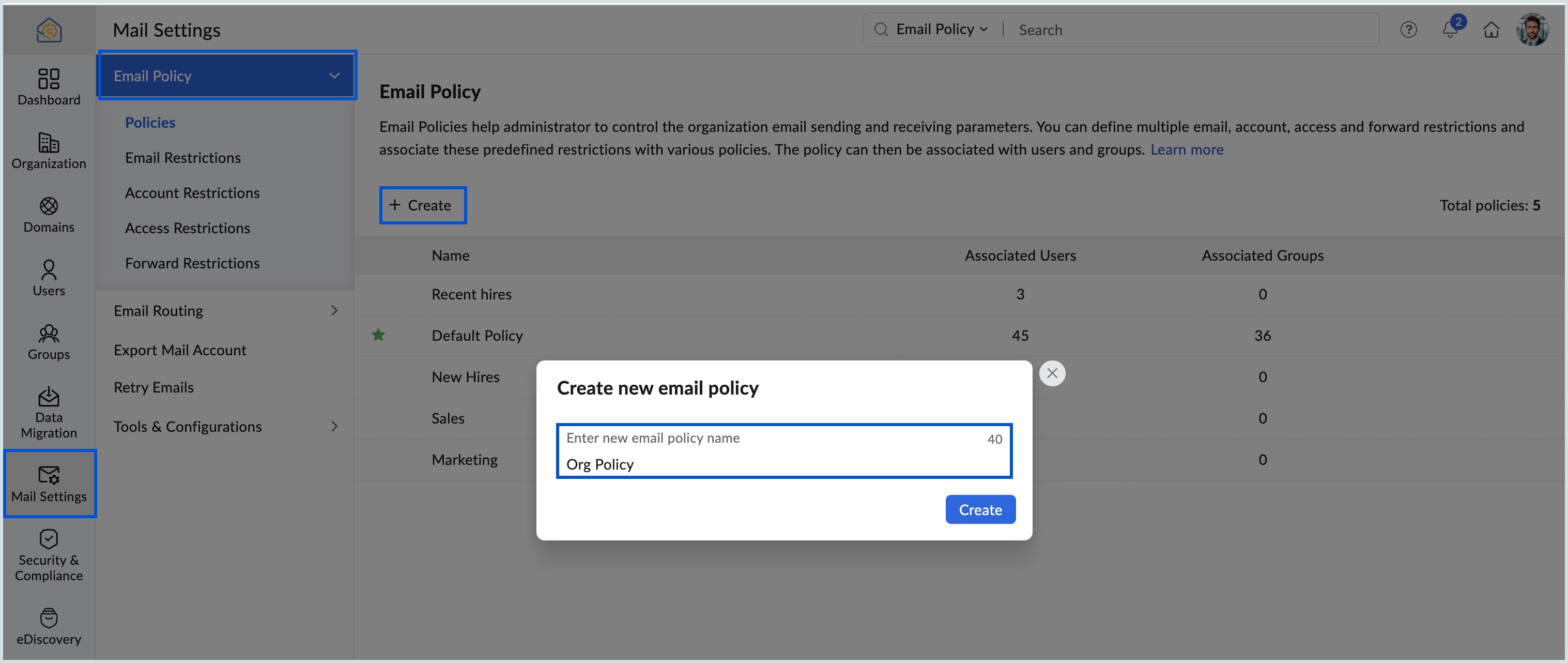Open the Email Policy search scope dropdown
The height and width of the screenshot is (663, 1568).
pyautogui.click(x=941, y=29)
